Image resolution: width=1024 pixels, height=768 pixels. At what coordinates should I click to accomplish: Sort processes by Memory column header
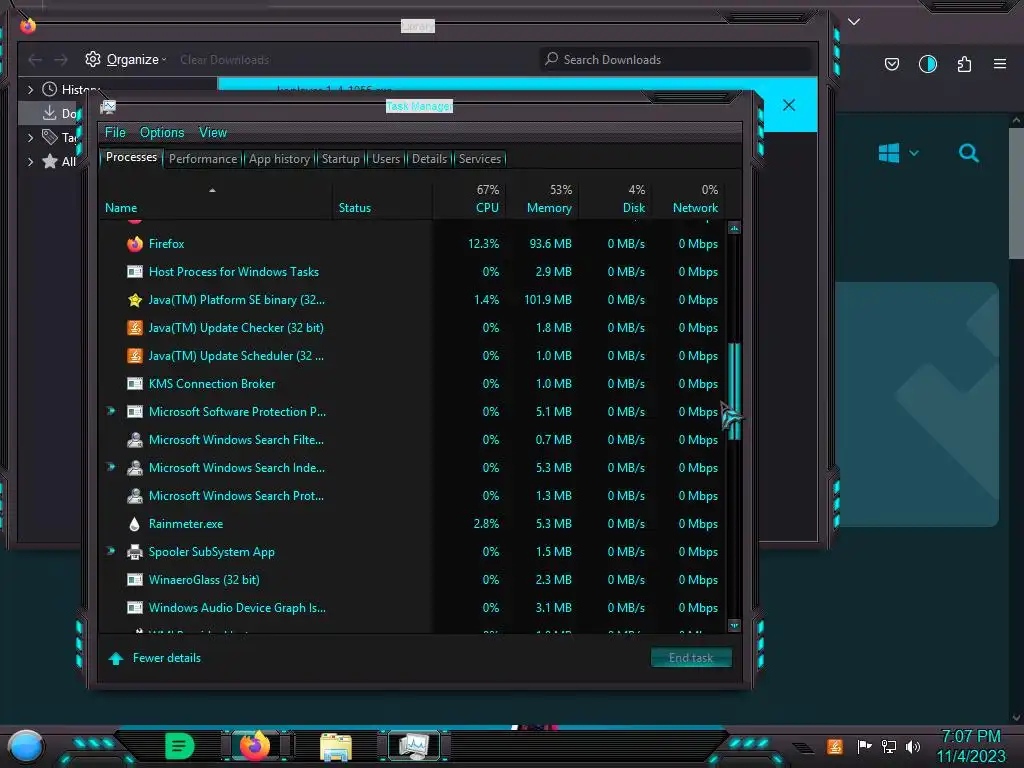tap(541, 199)
